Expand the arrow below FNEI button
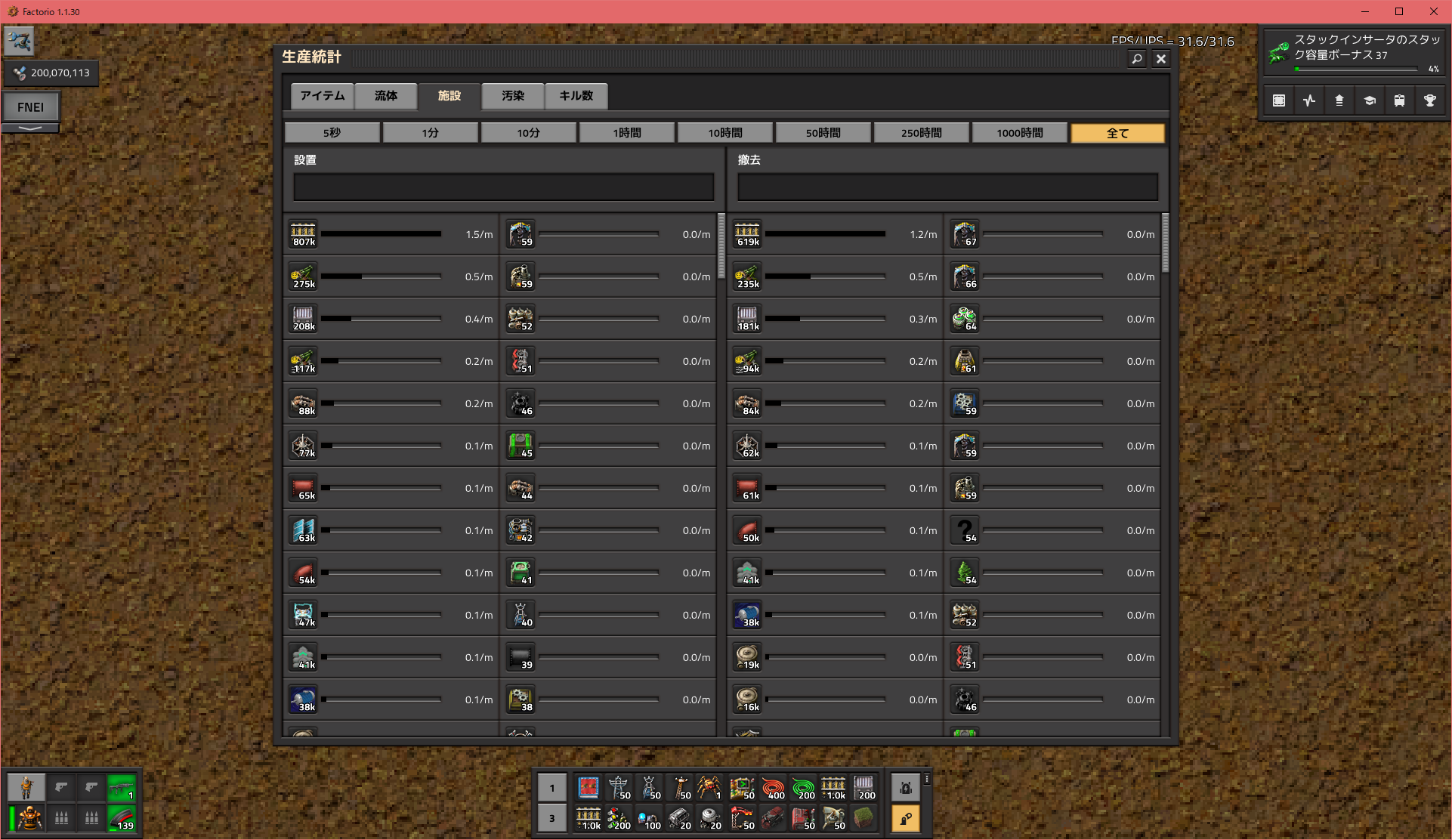This screenshot has height=840, width=1452. [30, 128]
